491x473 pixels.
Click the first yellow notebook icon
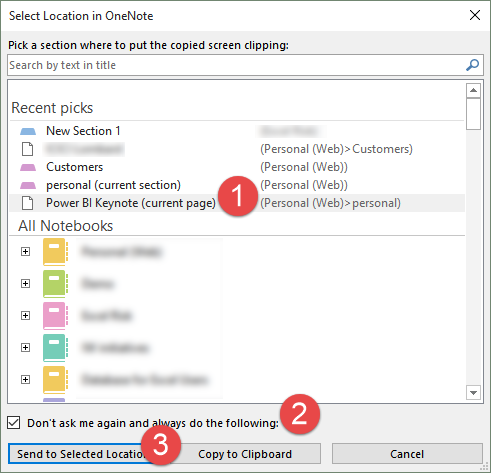(x=55, y=252)
